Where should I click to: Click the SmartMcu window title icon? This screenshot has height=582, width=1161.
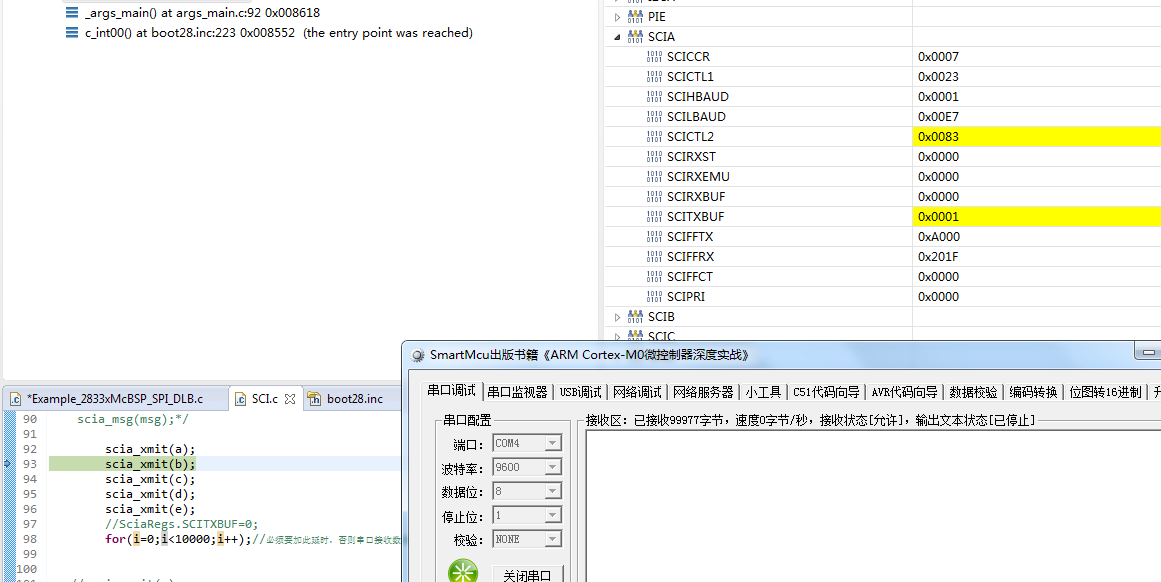(x=418, y=355)
